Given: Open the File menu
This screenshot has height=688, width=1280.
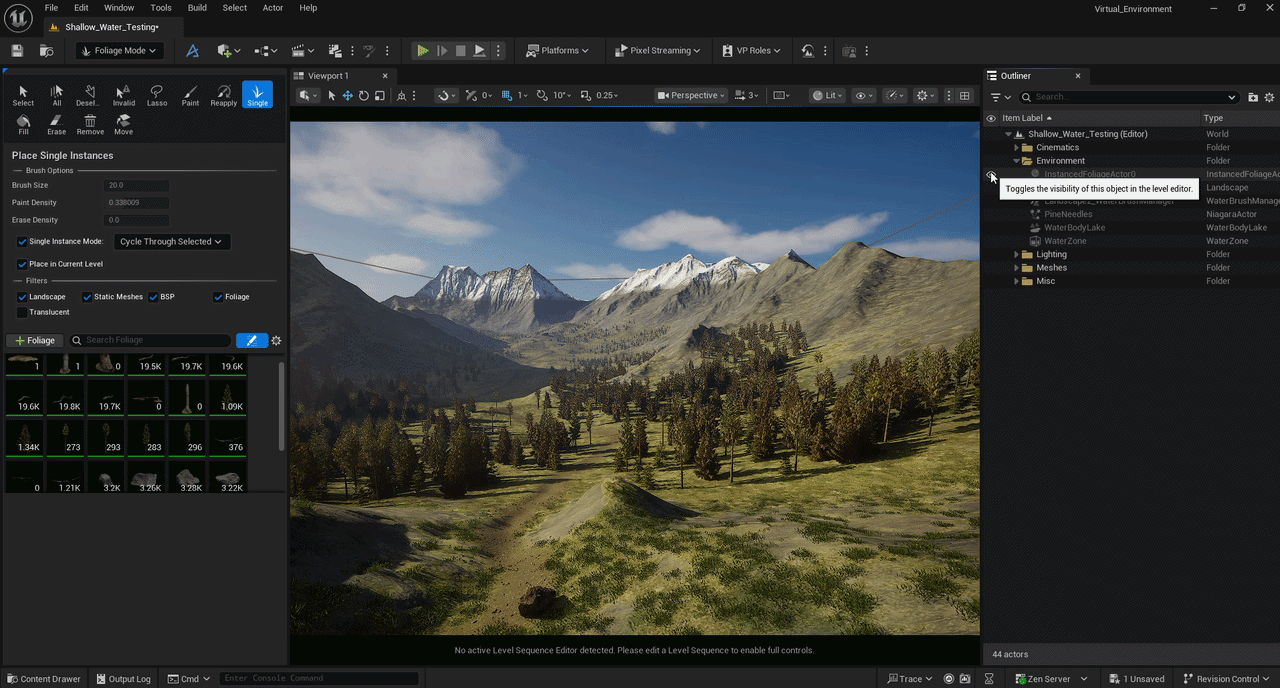Looking at the screenshot, I should click(x=51, y=8).
